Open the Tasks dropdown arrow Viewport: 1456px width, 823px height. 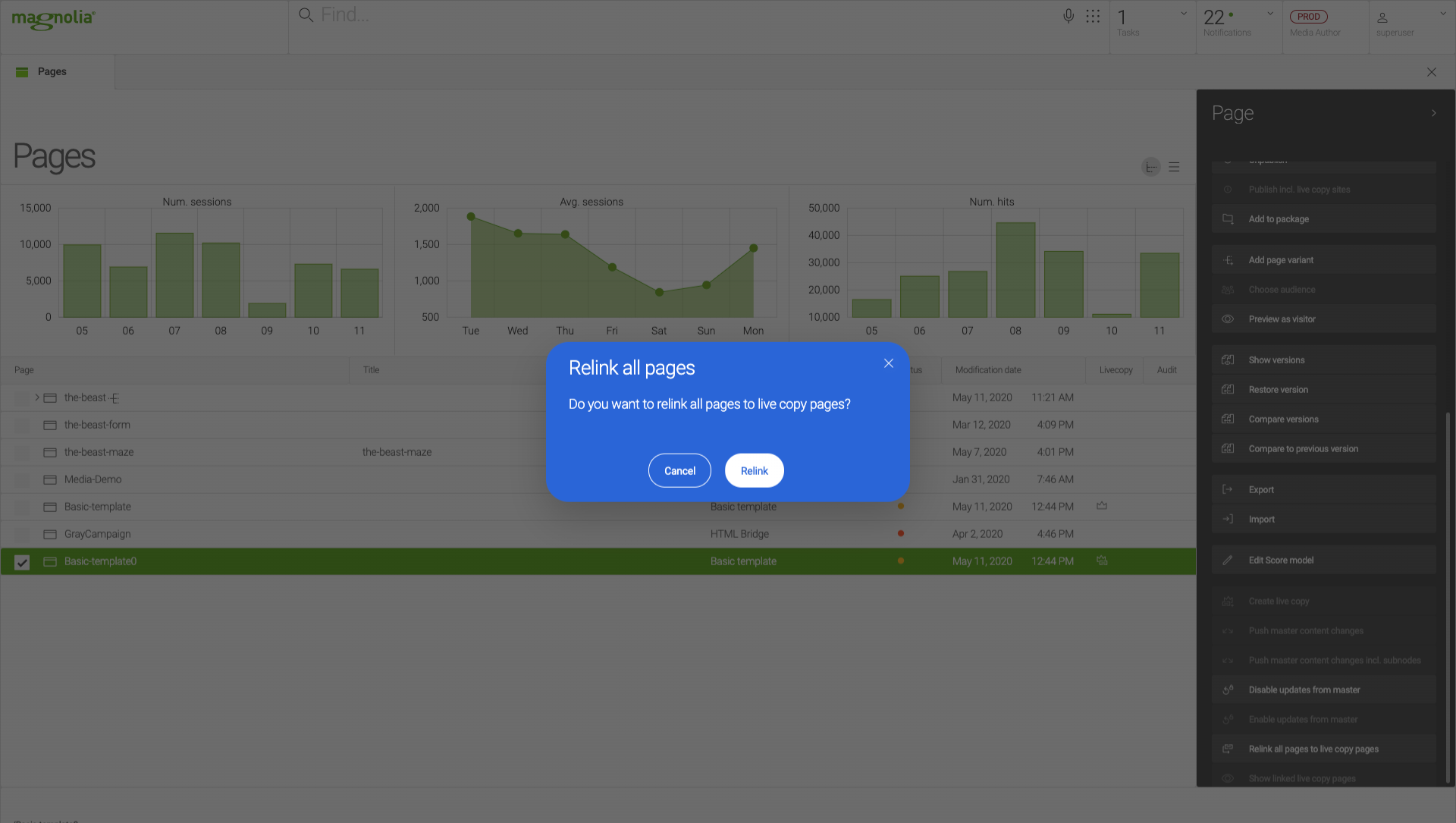tap(1183, 14)
